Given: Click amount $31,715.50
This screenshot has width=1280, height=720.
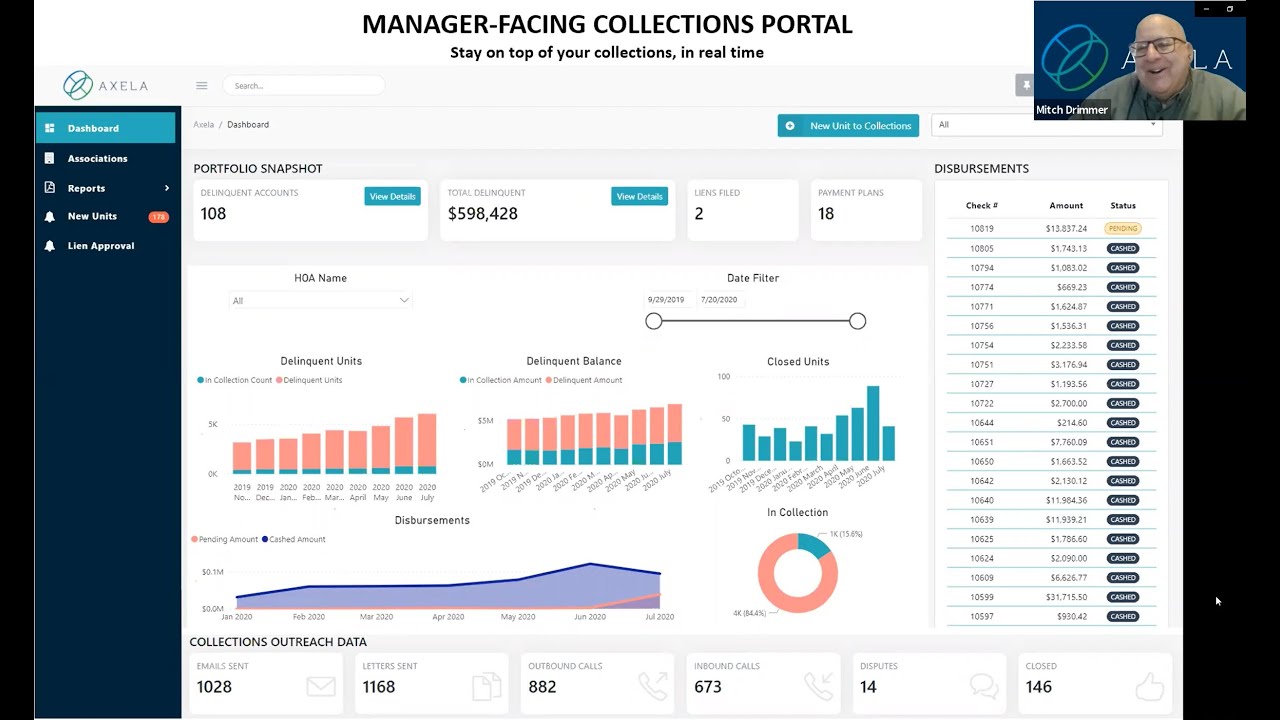Looking at the screenshot, I should [1066, 597].
